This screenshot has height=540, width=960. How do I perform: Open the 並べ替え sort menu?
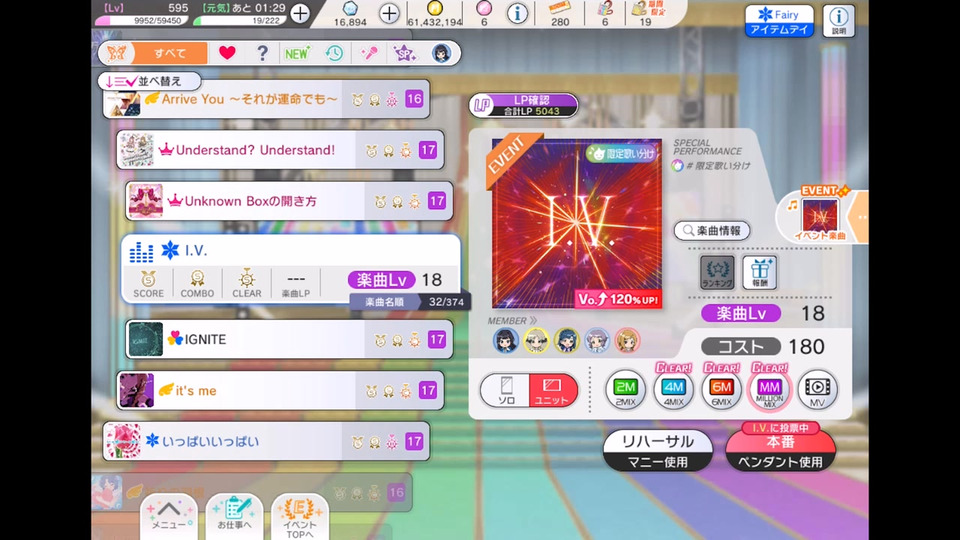(x=149, y=81)
